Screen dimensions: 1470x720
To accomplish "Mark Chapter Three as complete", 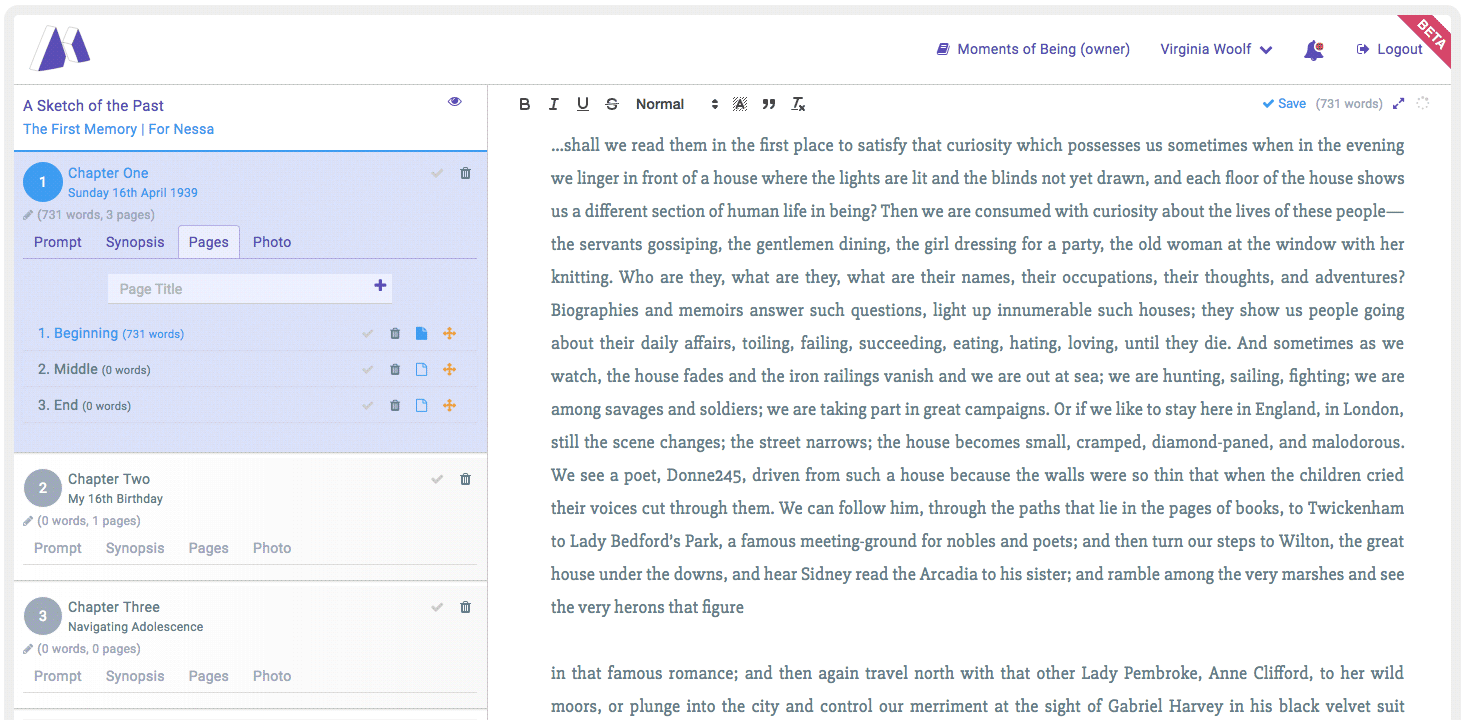I will point(437,607).
